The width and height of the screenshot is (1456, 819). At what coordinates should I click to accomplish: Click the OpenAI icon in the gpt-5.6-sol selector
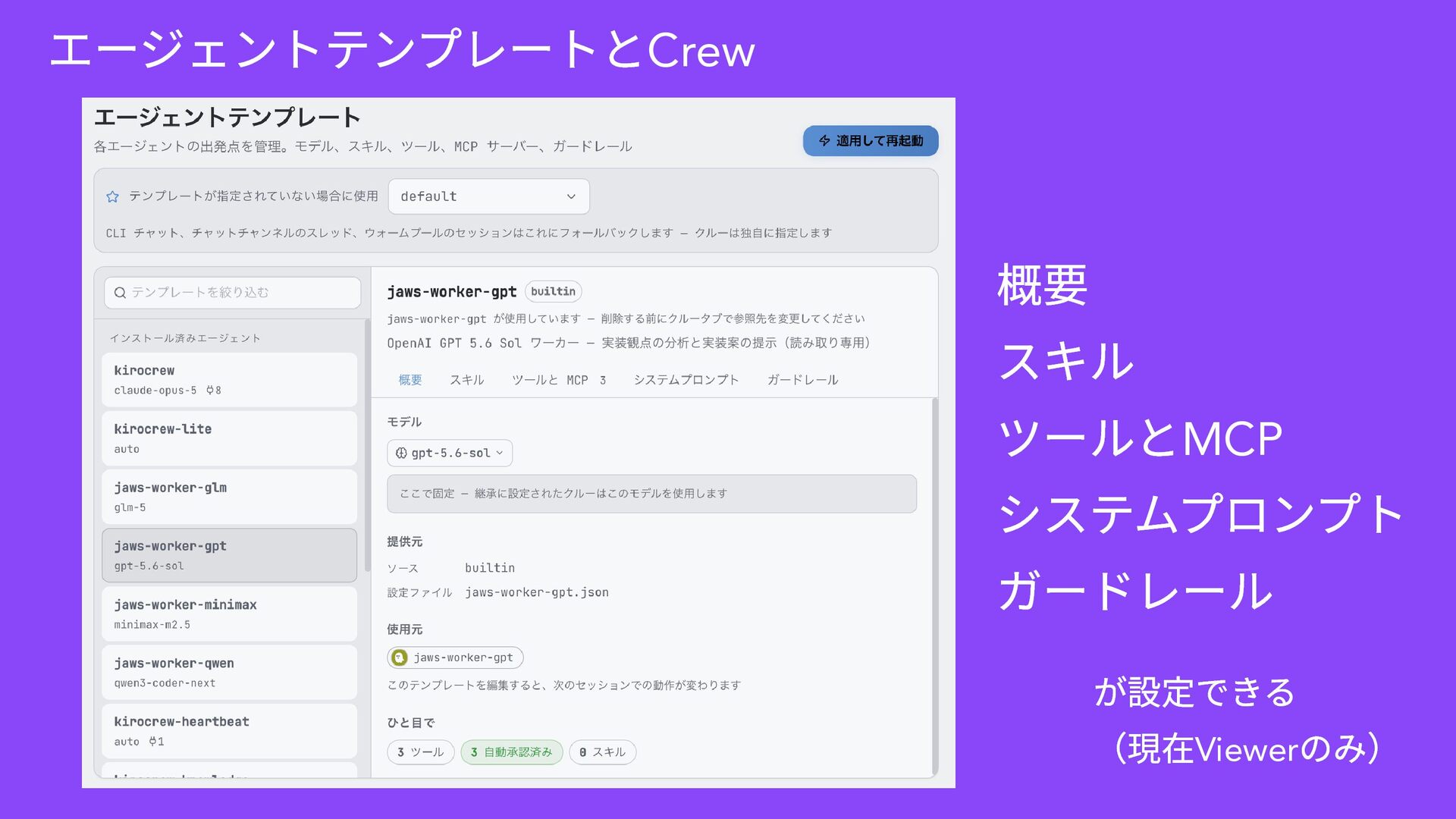(401, 453)
